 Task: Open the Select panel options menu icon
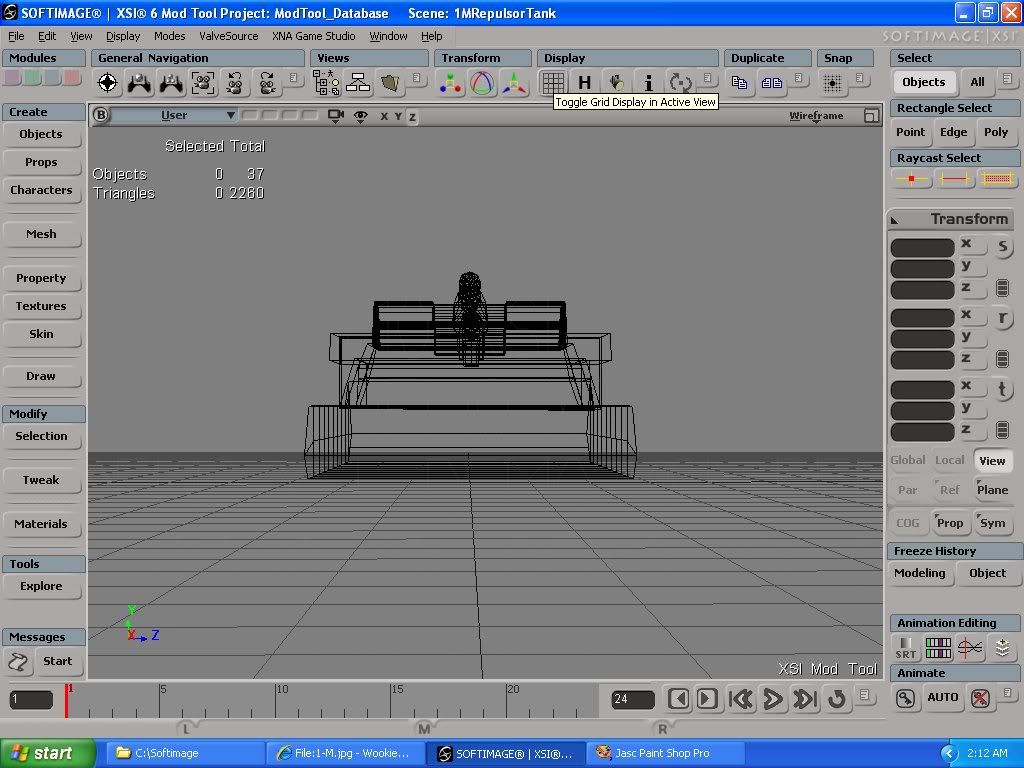[1008, 79]
